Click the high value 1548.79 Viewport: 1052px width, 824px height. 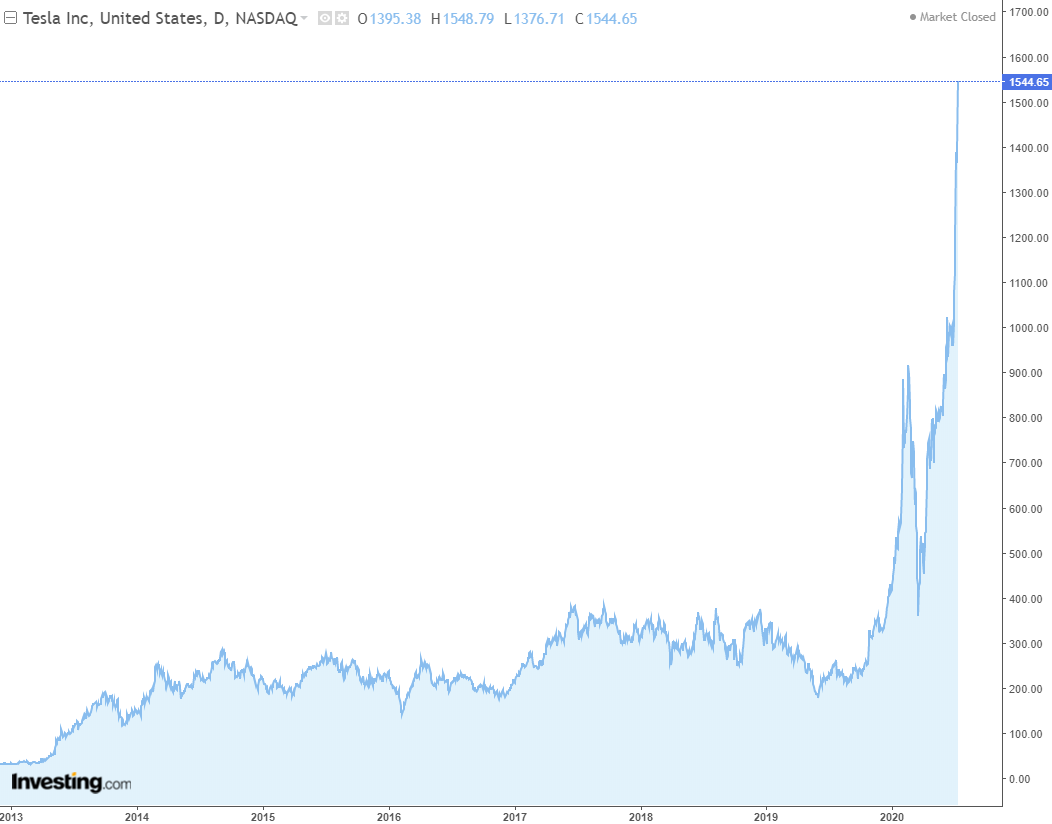(x=468, y=19)
